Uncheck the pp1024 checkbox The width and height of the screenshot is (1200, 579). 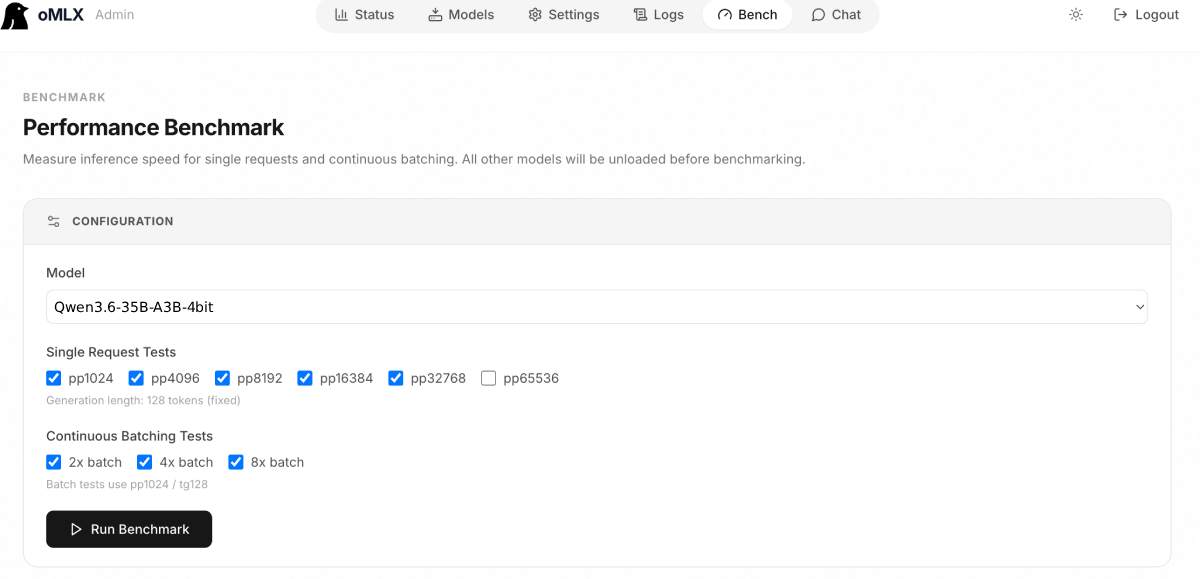click(54, 378)
